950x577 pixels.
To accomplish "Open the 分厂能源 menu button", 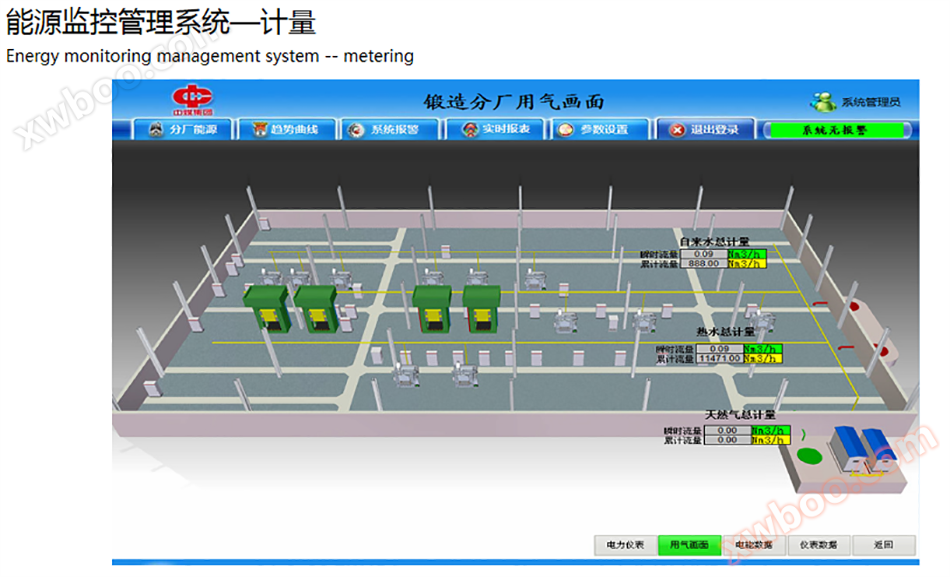I will tap(184, 130).
